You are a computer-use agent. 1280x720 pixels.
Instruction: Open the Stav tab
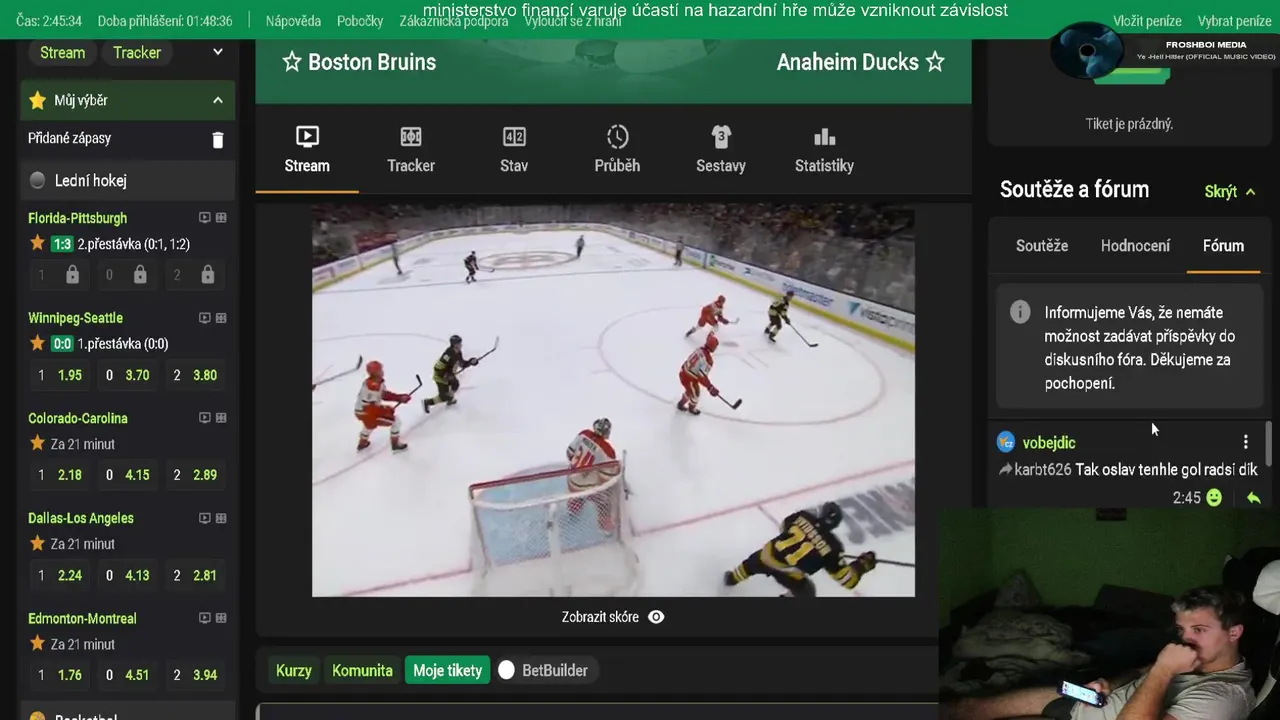[x=514, y=150]
